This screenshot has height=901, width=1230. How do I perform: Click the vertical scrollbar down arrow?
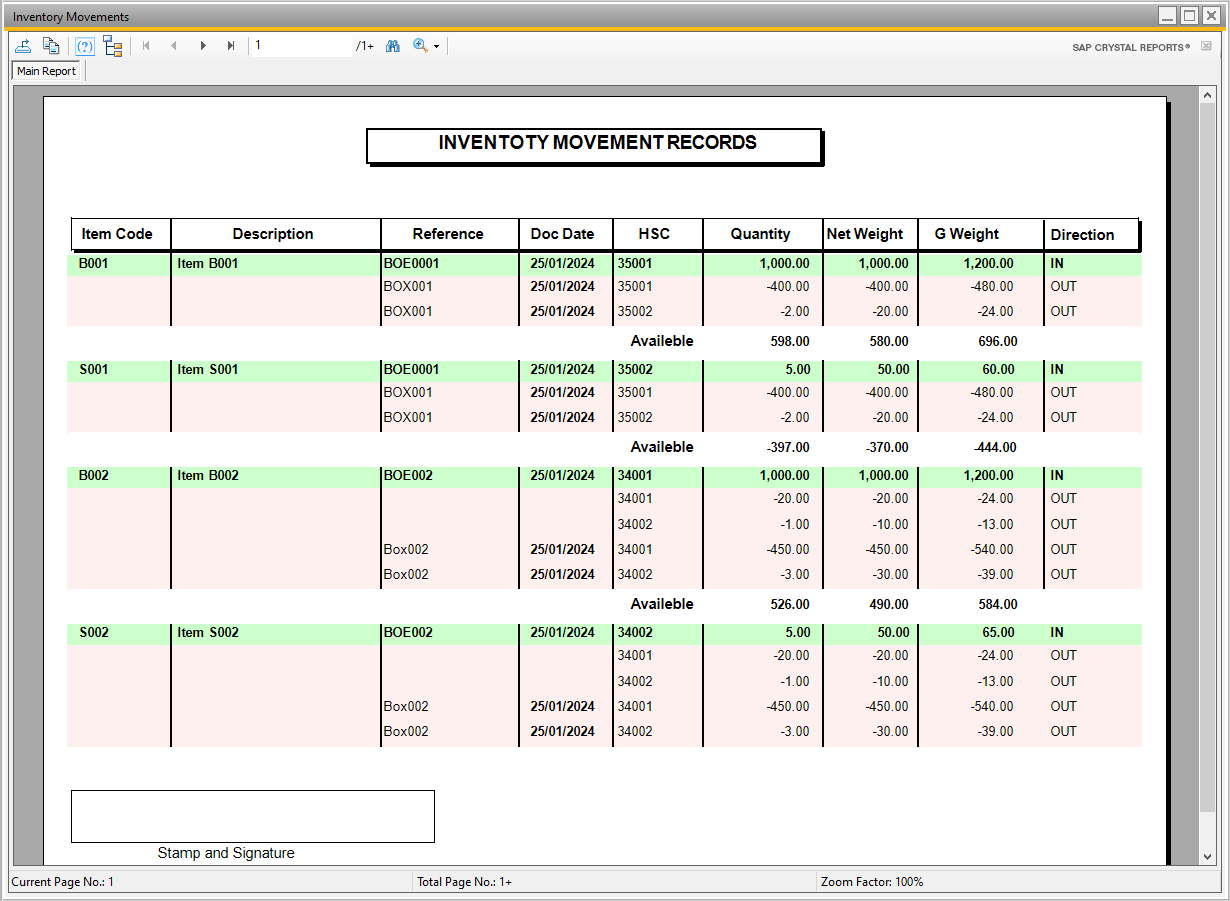[x=1206, y=857]
